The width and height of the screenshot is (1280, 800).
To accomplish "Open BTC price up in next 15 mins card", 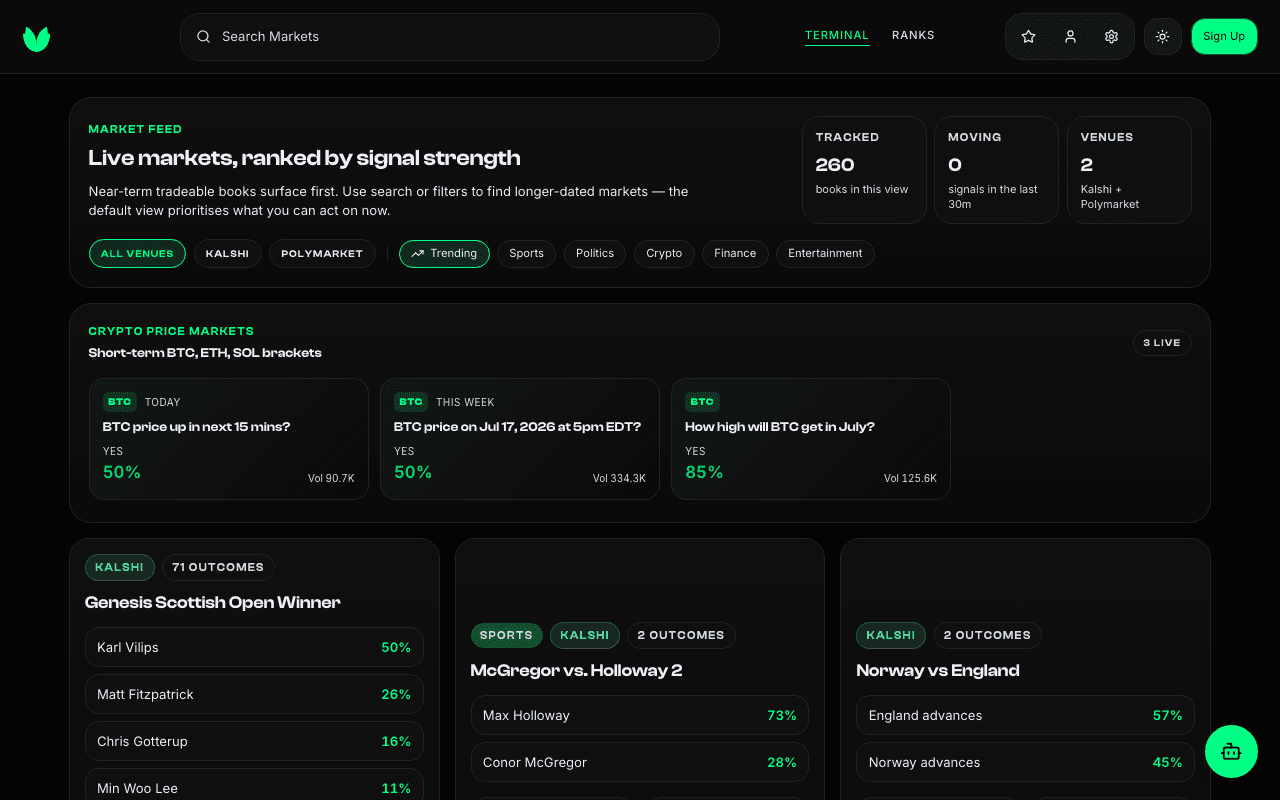I will coord(229,439).
